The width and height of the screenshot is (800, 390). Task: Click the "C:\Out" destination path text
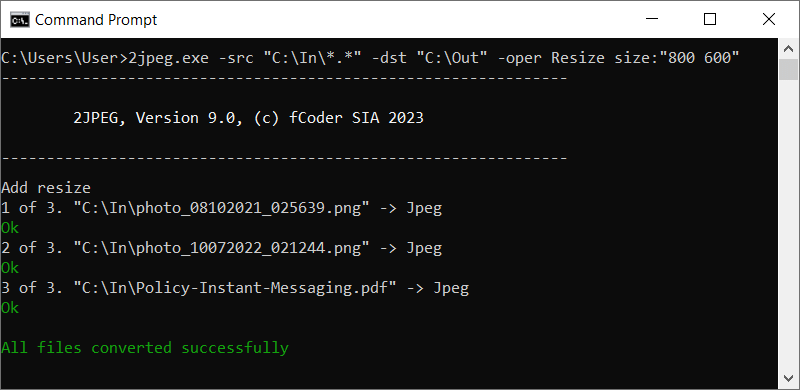[453, 58]
